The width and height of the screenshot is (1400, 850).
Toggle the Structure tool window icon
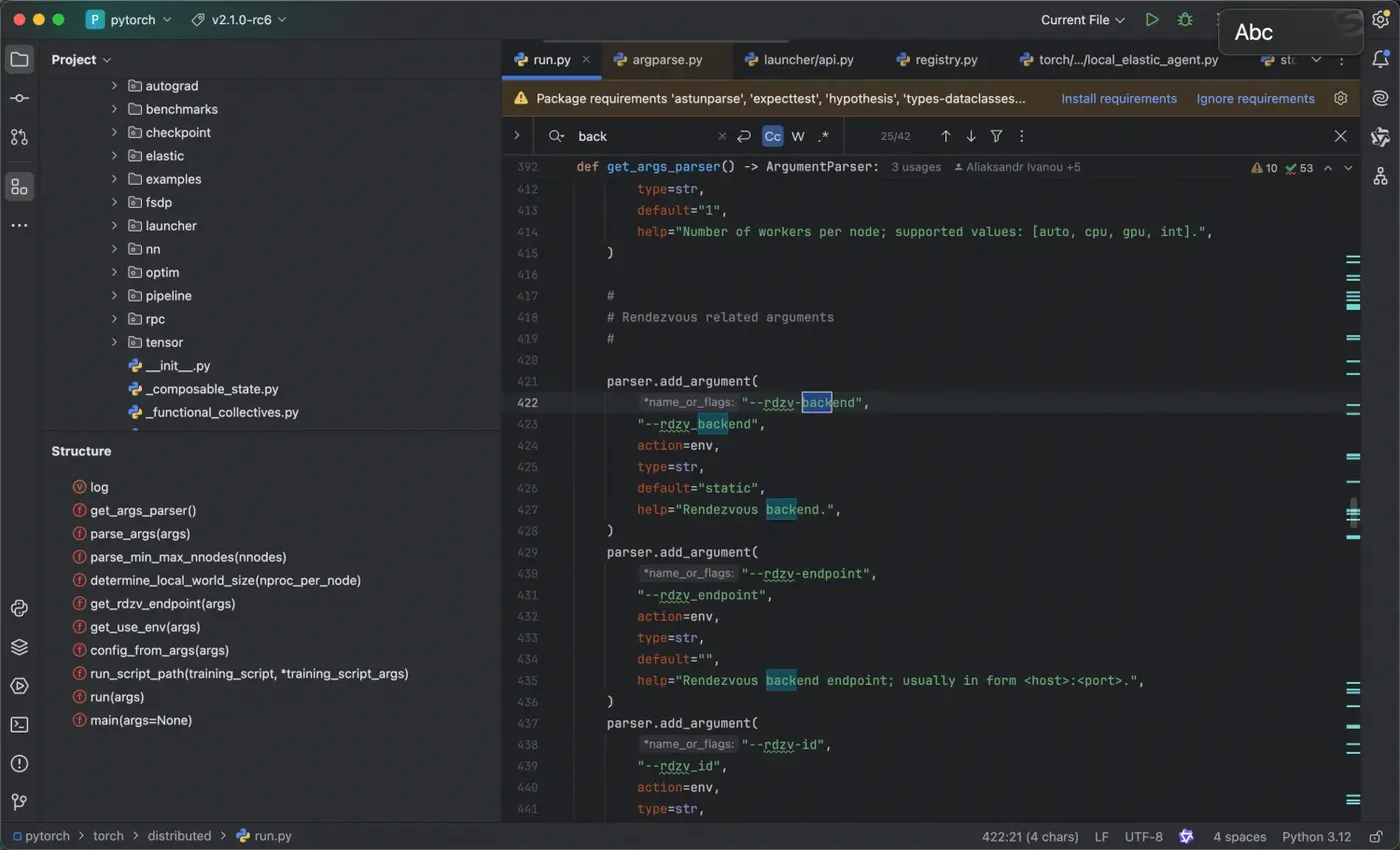tap(19, 186)
